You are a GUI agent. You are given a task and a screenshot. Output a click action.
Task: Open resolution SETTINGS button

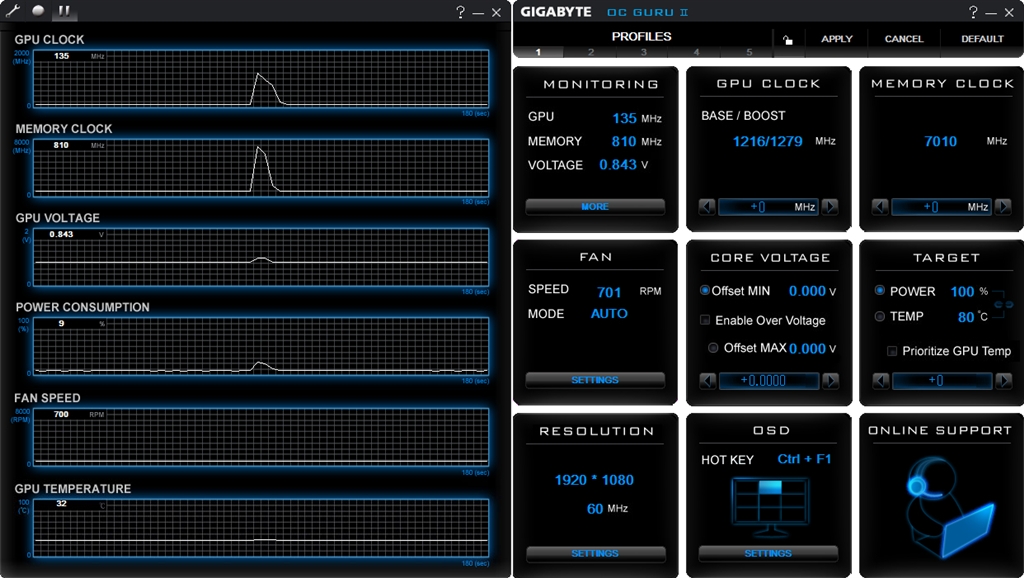[x=596, y=554]
